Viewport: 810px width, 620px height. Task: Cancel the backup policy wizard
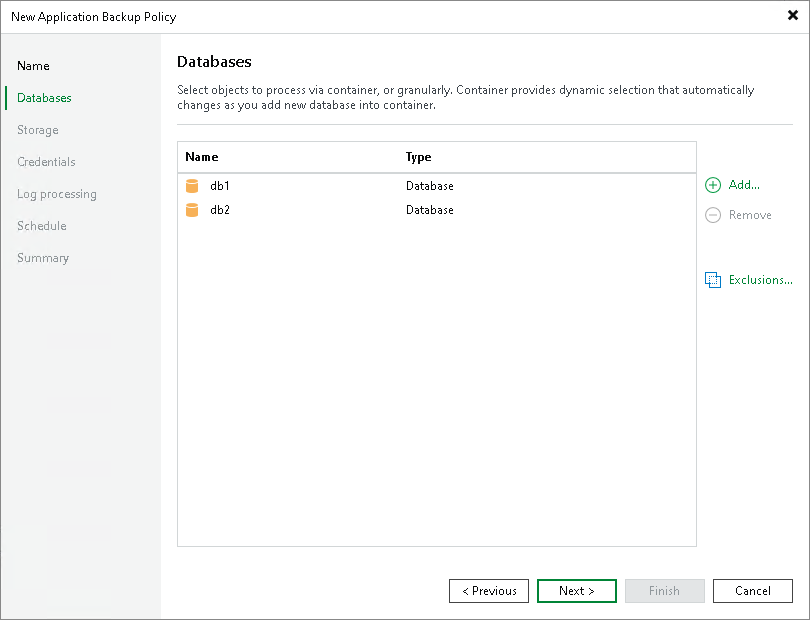point(752,590)
